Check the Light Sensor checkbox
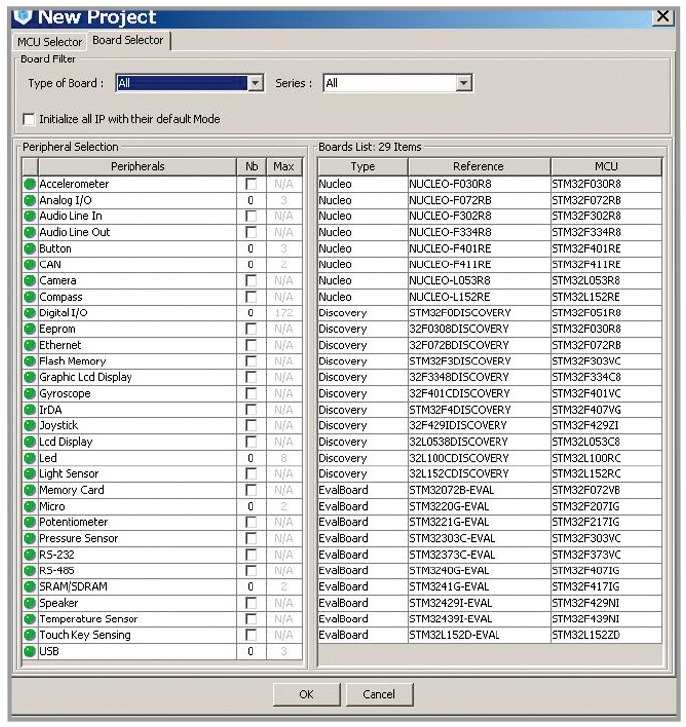Screen dimensions: 686x727 [x=251, y=474]
